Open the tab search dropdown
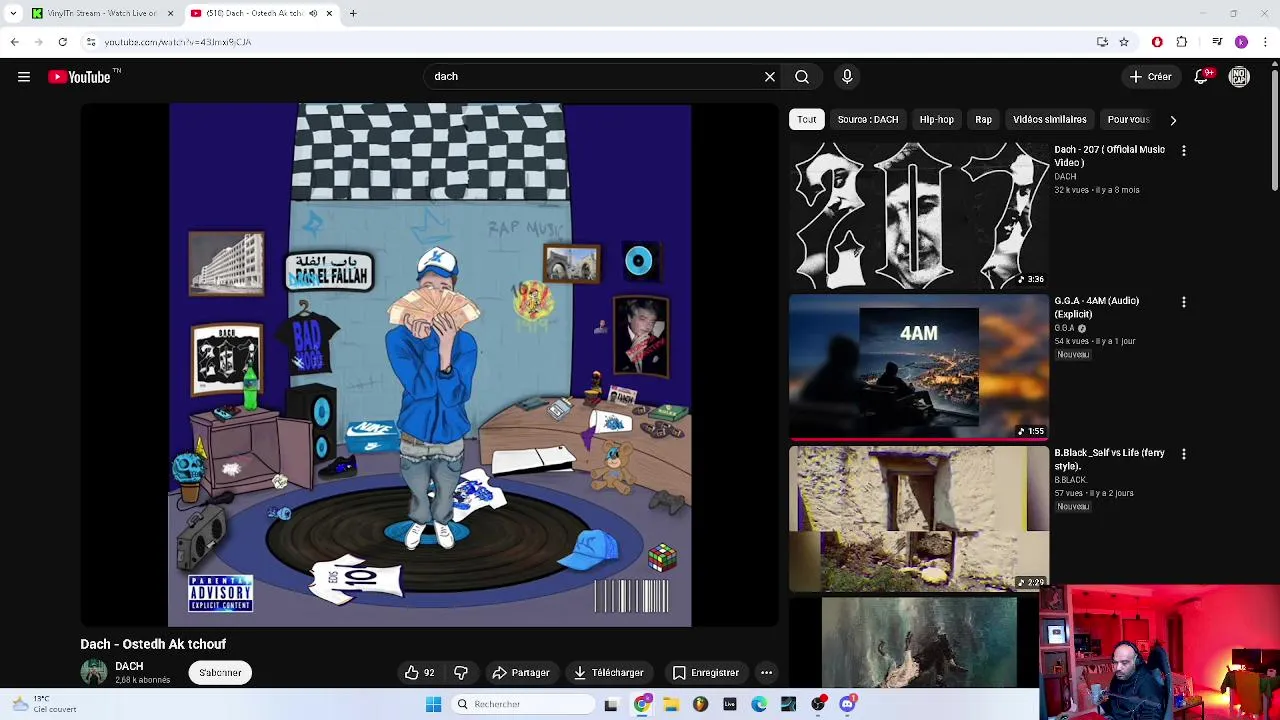 tap(13, 14)
